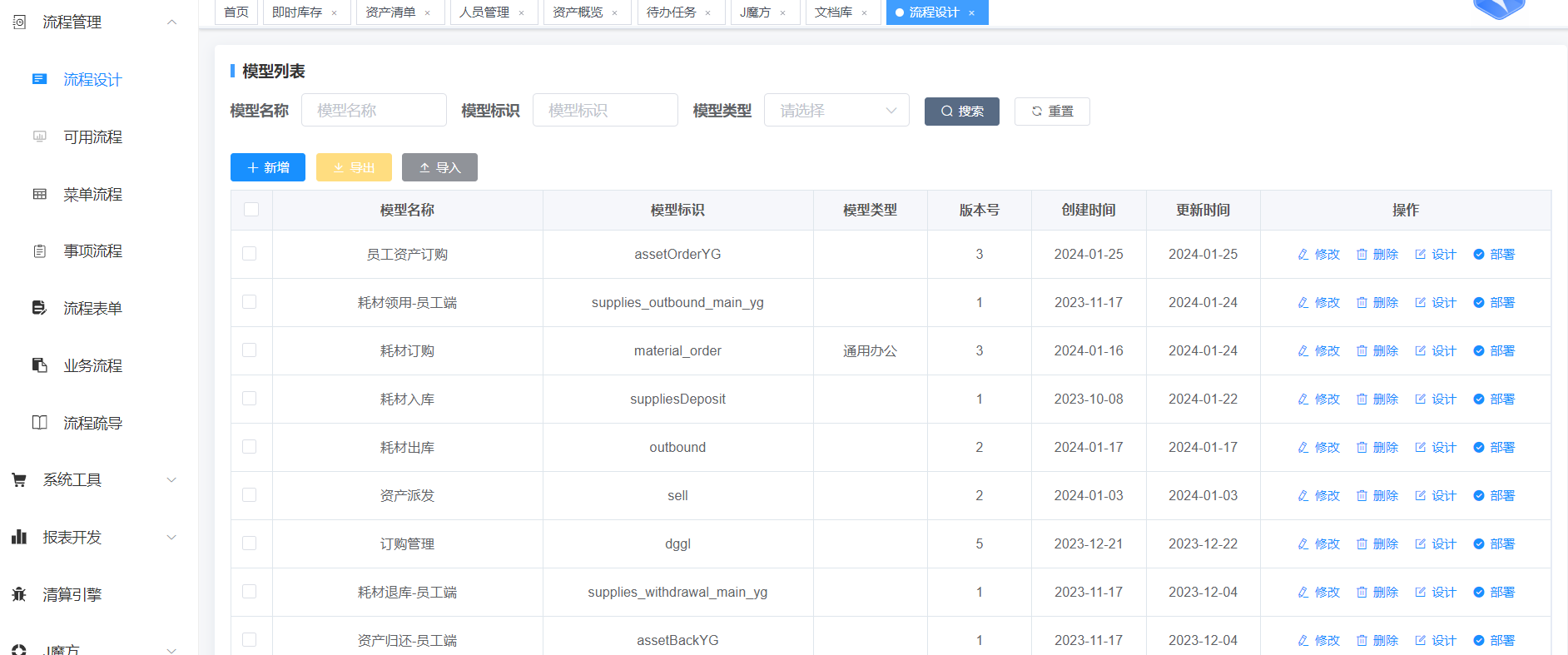Image resolution: width=1568 pixels, height=655 pixels.
Task: Click the 搜索 button
Action: coord(962,112)
